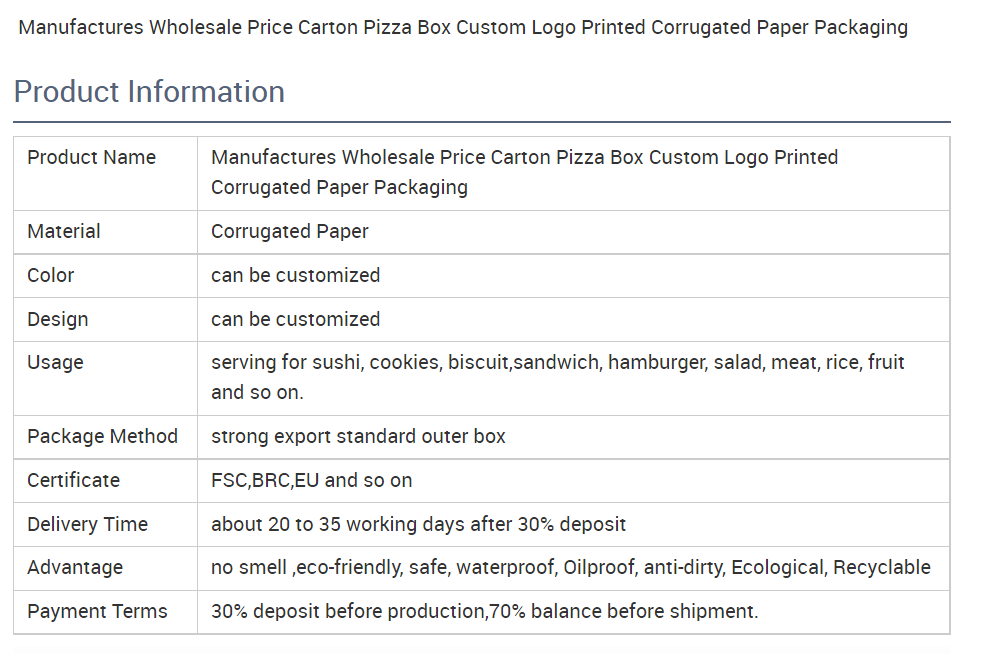Click the Design label cell
Screen dimensions: 984x654
click(x=58, y=320)
